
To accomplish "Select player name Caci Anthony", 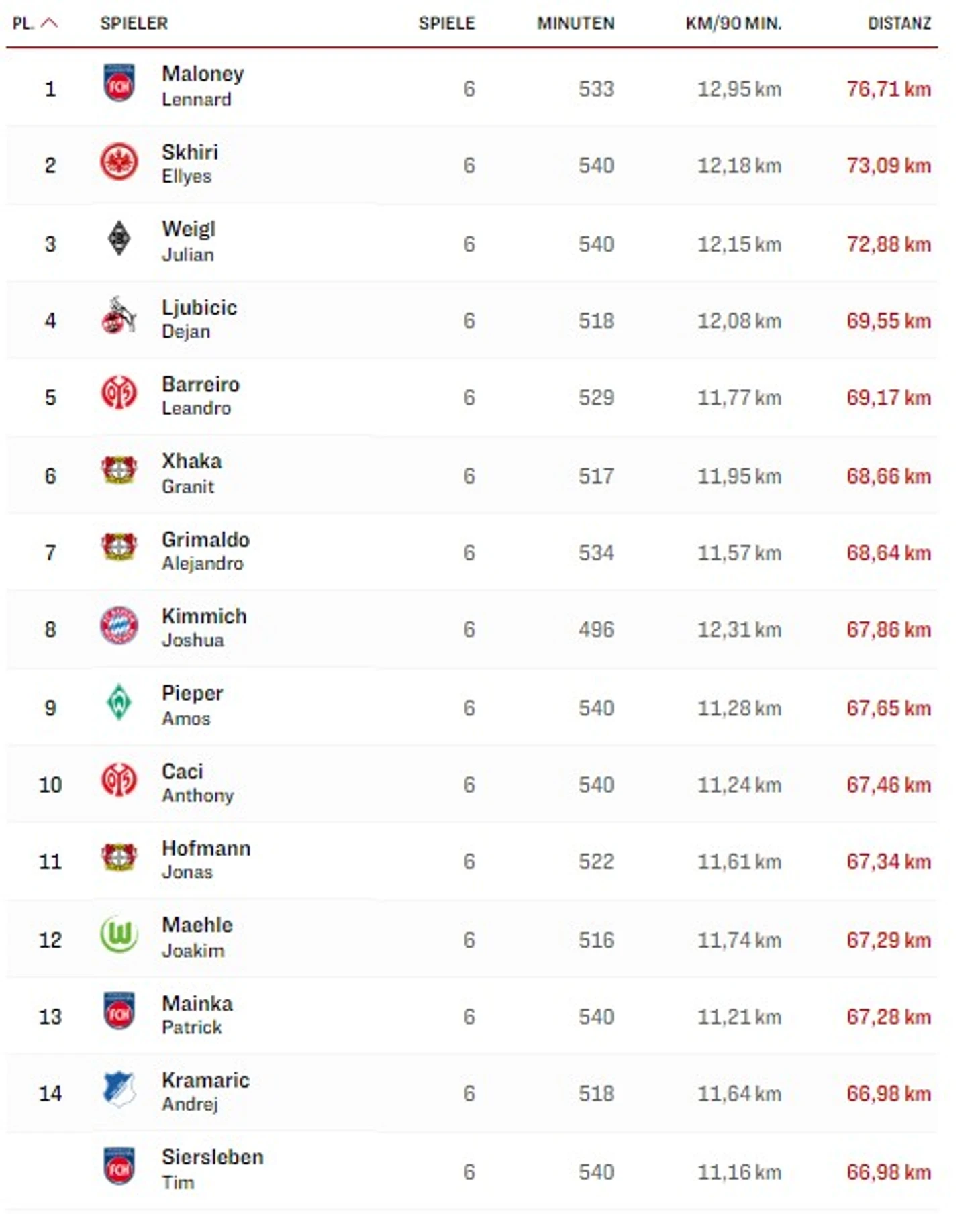I will [197, 782].
